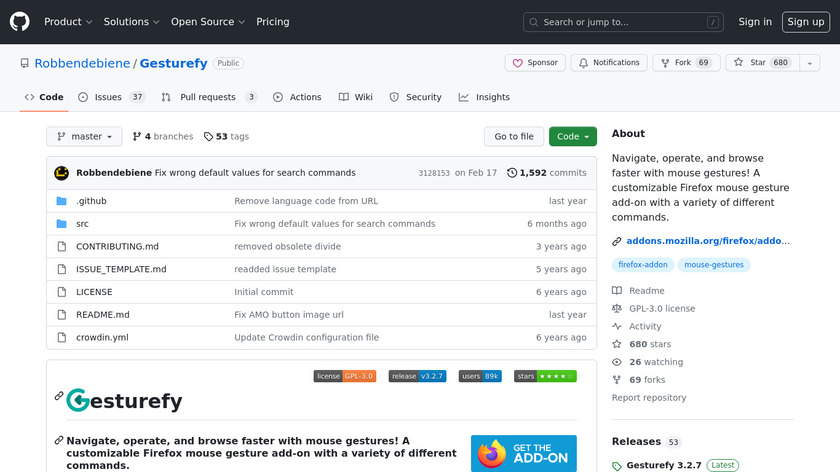Click the Sign up button
The height and width of the screenshot is (472, 840).
coord(806,22)
